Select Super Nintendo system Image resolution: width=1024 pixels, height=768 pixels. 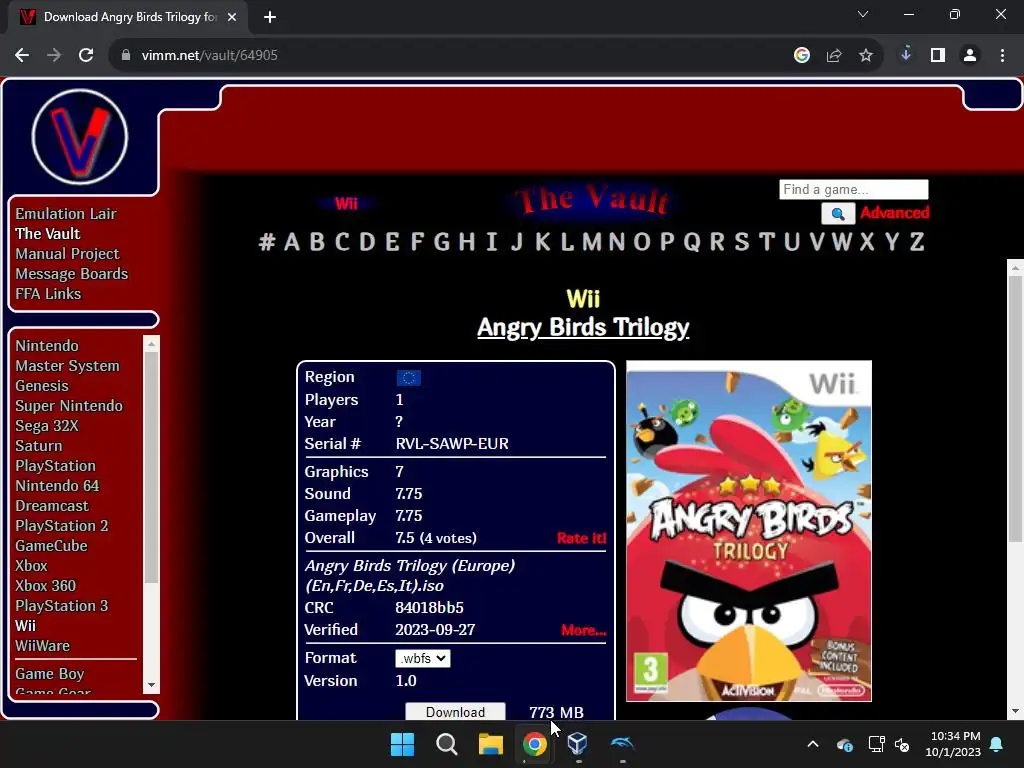(69, 406)
